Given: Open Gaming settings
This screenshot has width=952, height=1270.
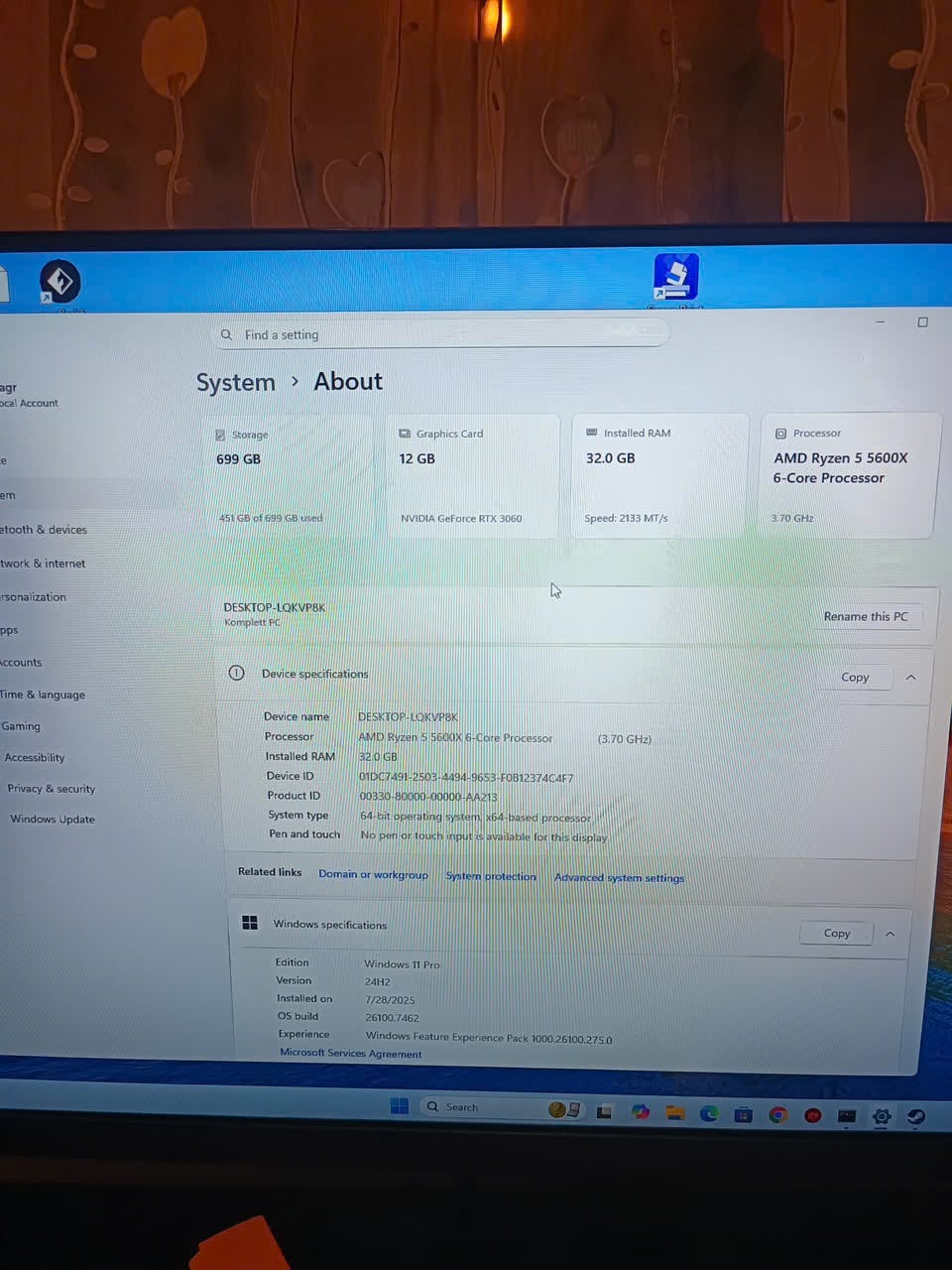Looking at the screenshot, I should tap(21, 726).
